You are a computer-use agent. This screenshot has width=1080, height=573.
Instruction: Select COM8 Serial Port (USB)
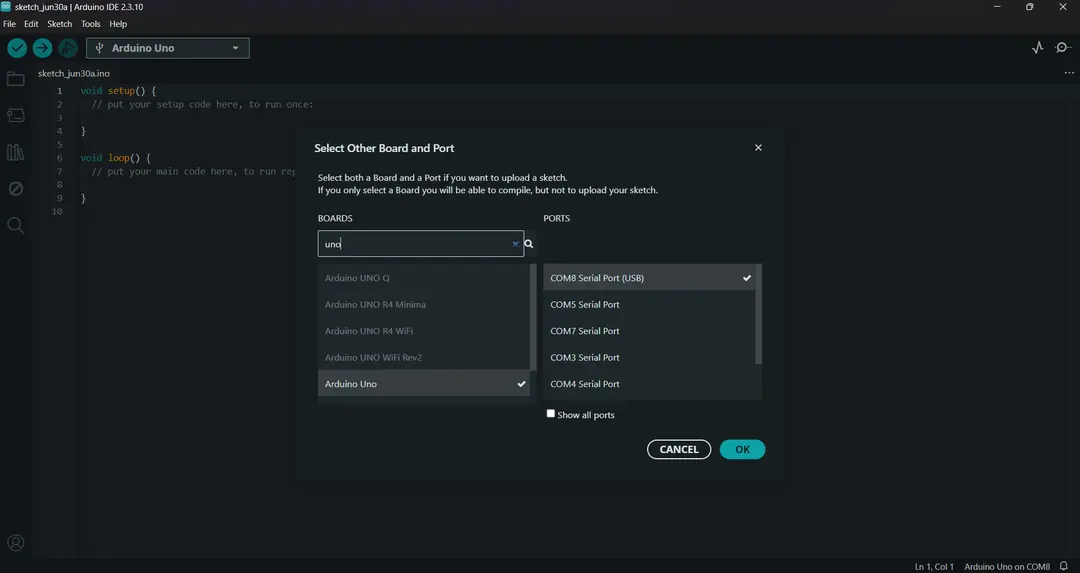click(650, 278)
